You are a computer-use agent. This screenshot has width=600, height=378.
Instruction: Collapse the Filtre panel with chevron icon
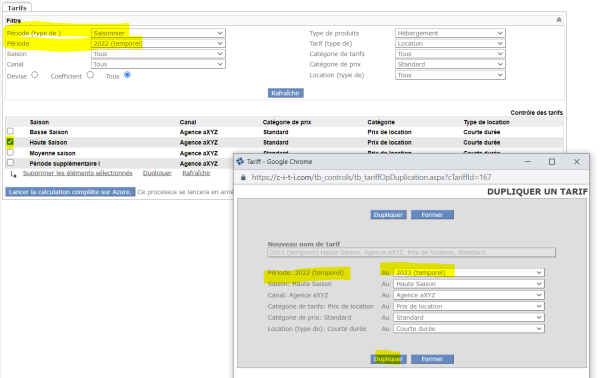559,20
